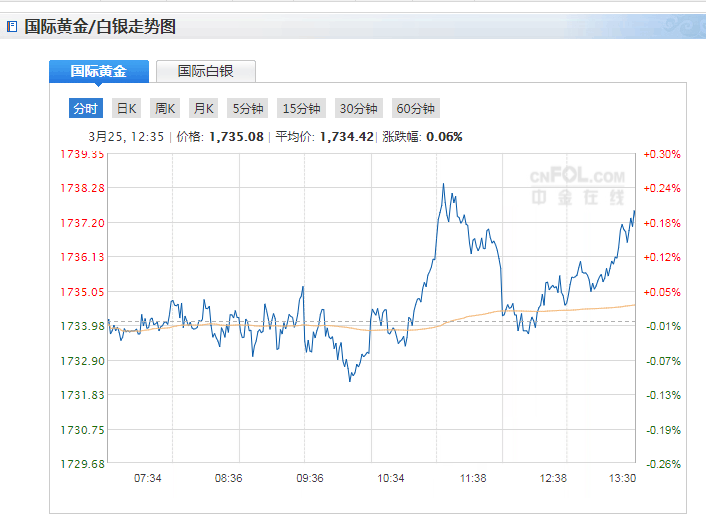Screen dimensions: 706x515
Task: Click the 1733.98 price axis label
Action: pyautogui.click(x=82, y=326)
